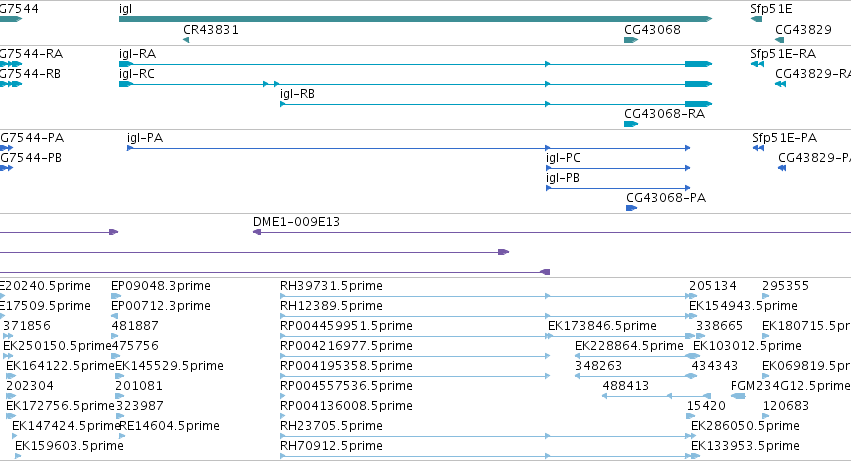This screenshot has height=461, width=851.
Task: Click feature label 15420
Action: [706, 406]
